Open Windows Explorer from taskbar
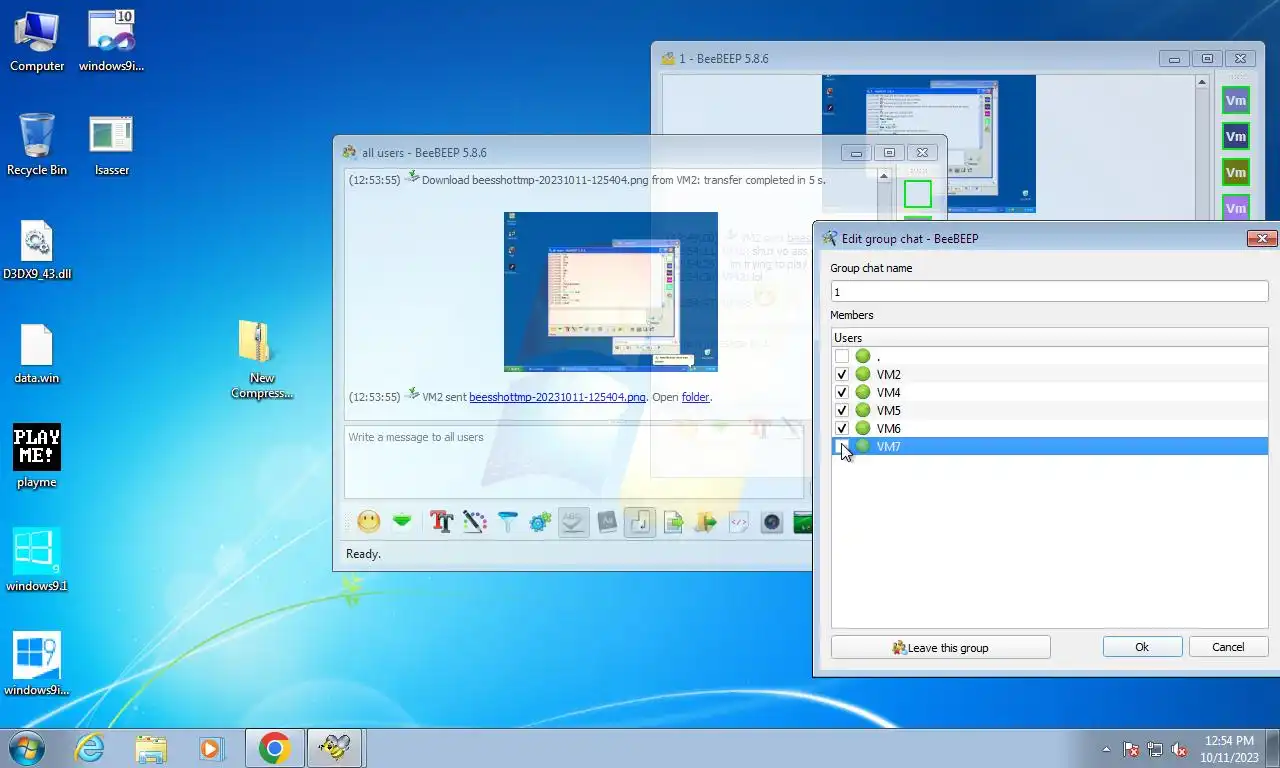1280x768 pixels. [x=151, y=748]
